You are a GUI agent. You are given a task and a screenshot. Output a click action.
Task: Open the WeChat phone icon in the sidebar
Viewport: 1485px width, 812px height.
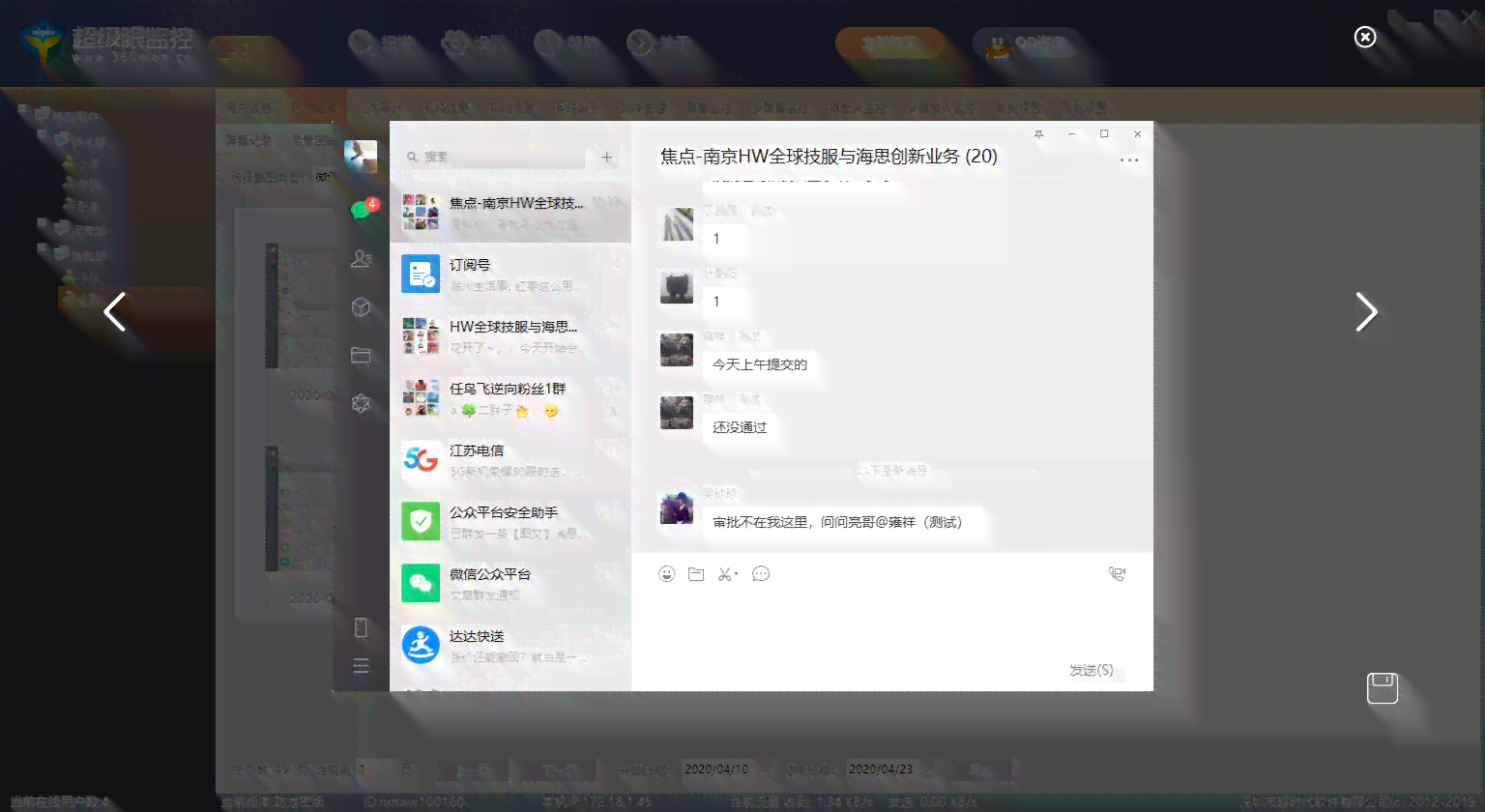point(361,627)
